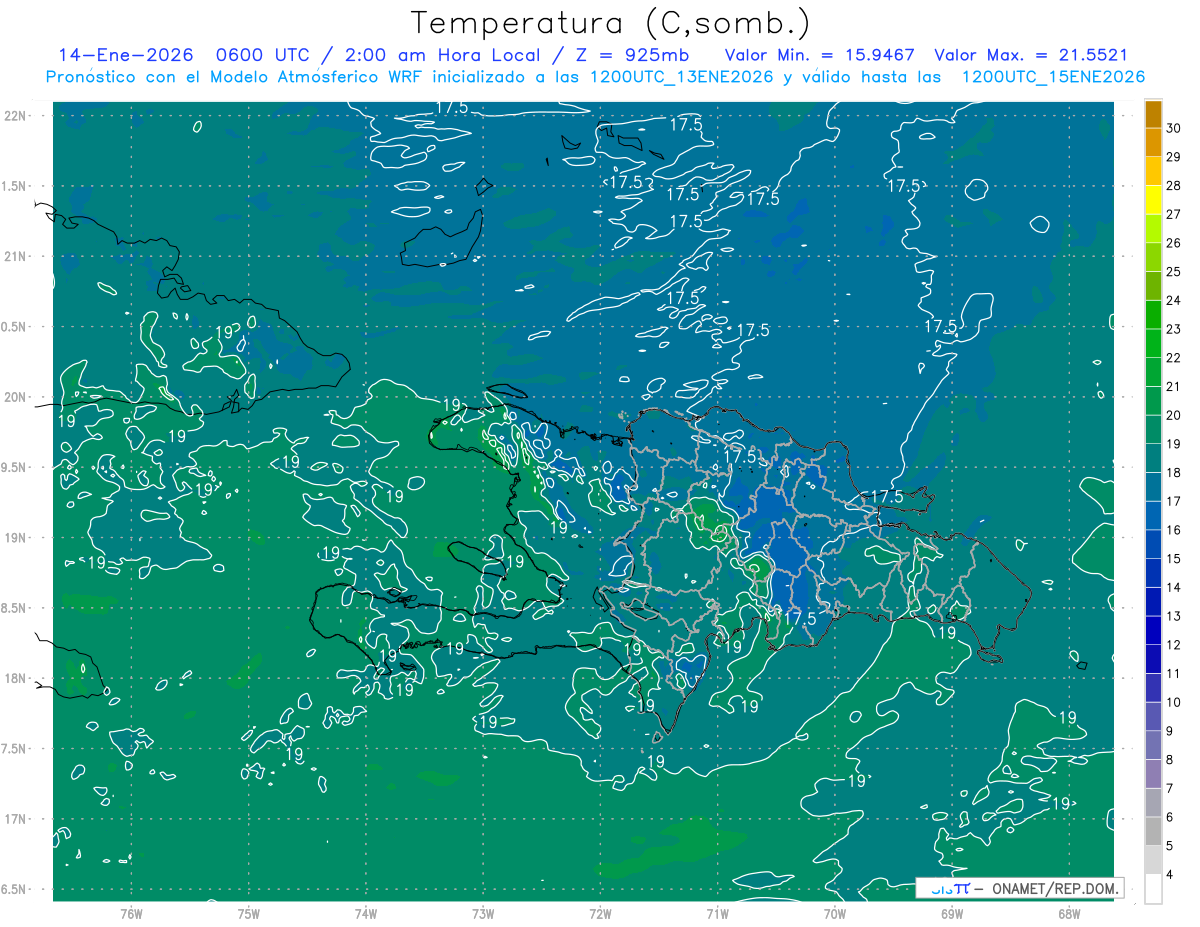Click the "1200UTC_13ENE2026" initialization time
Image resolution: width=1200 pixels, height=927 pixels.
coord(681,77)
